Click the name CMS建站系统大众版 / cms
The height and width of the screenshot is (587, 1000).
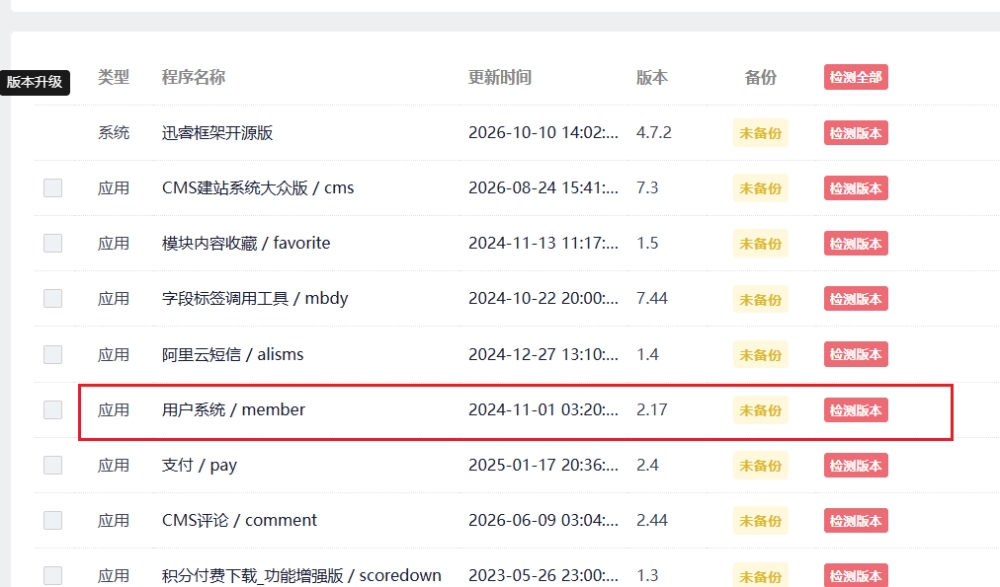point(258,188)
